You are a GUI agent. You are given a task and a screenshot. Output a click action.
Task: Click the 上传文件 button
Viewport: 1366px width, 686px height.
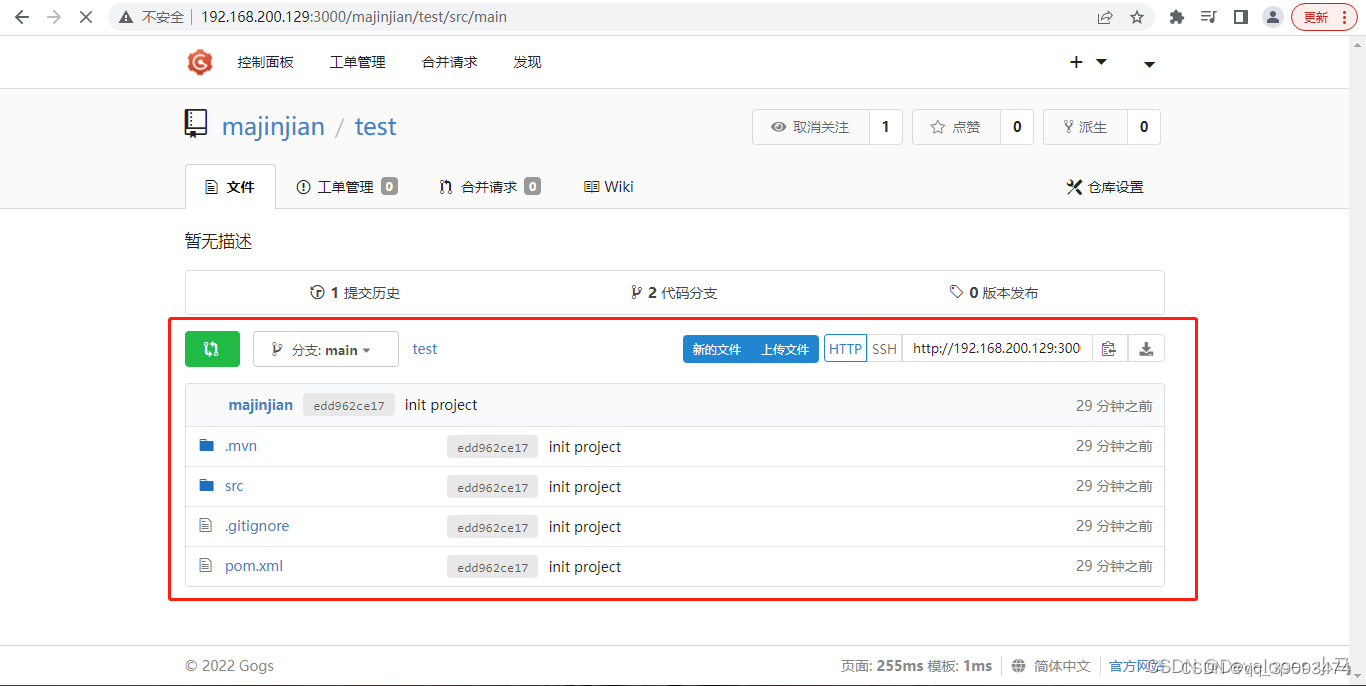(x=785, y=349)
